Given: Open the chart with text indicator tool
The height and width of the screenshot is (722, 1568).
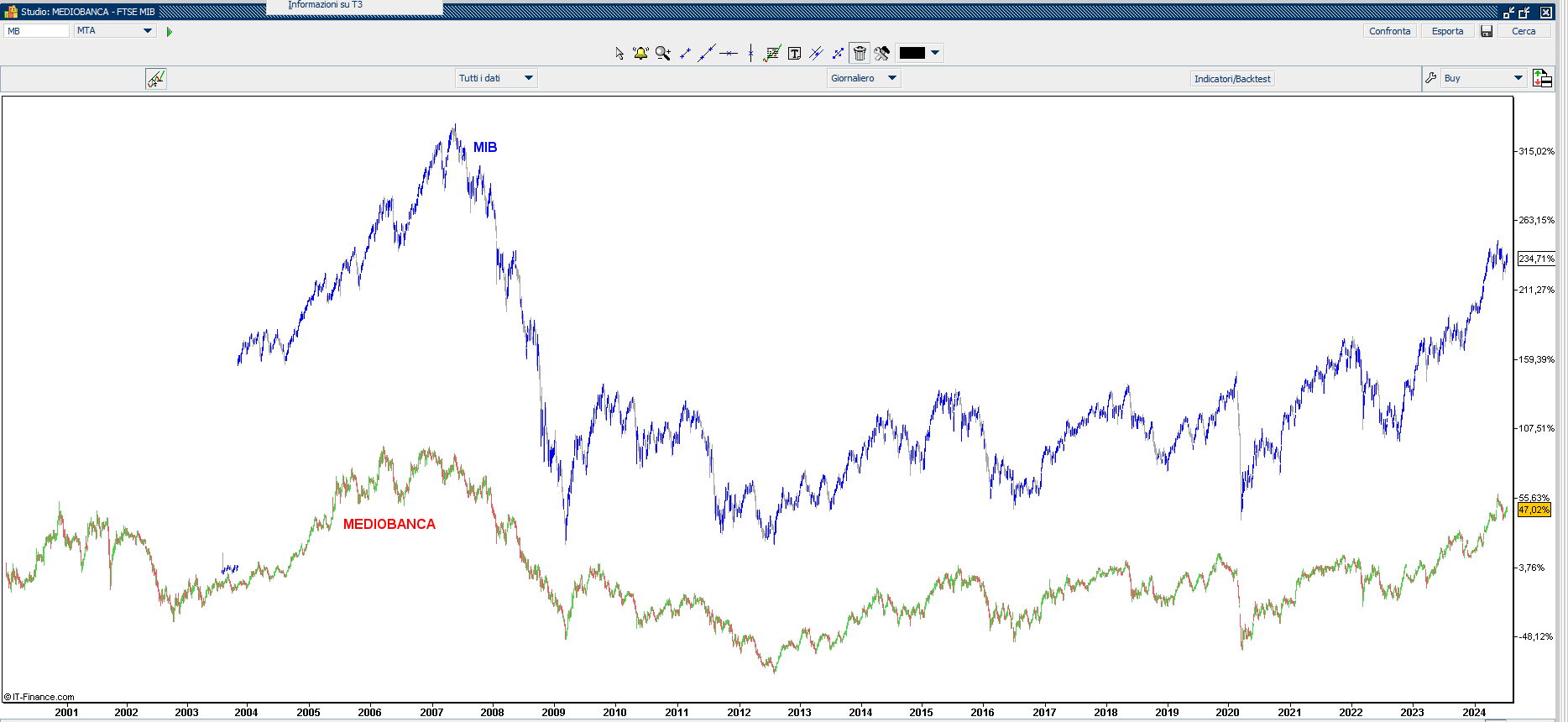Looking at the screenshot, I should 772,53.
